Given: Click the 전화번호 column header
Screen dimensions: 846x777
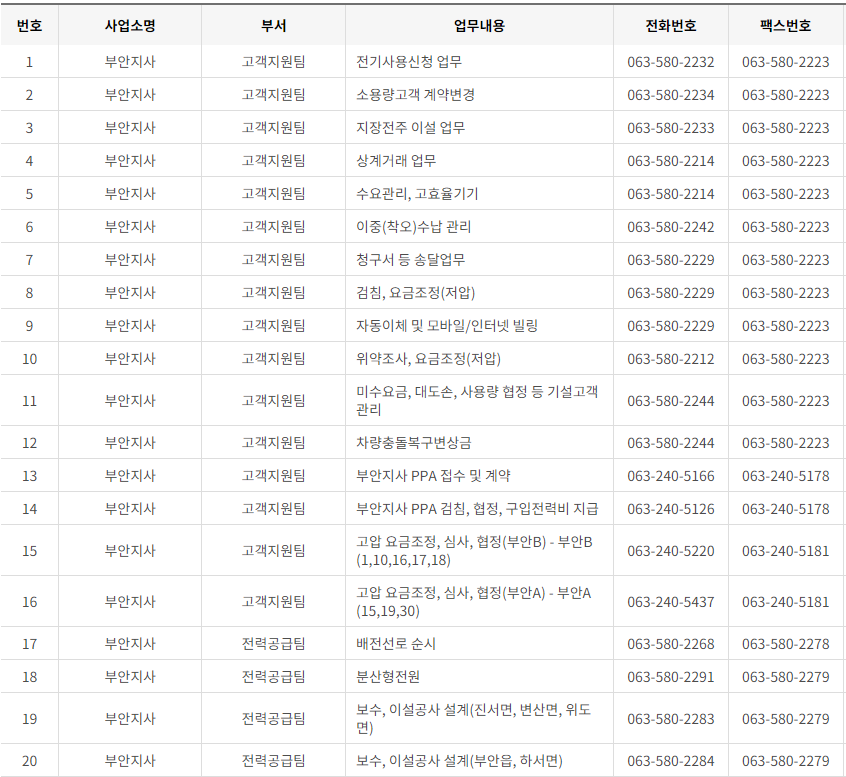Looking at the screenshot, I should click(x=667, y=27).
